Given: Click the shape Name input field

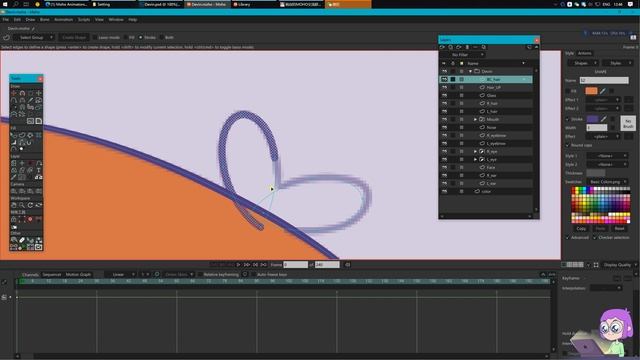Looking at the screenshot, I should (604, 80).
